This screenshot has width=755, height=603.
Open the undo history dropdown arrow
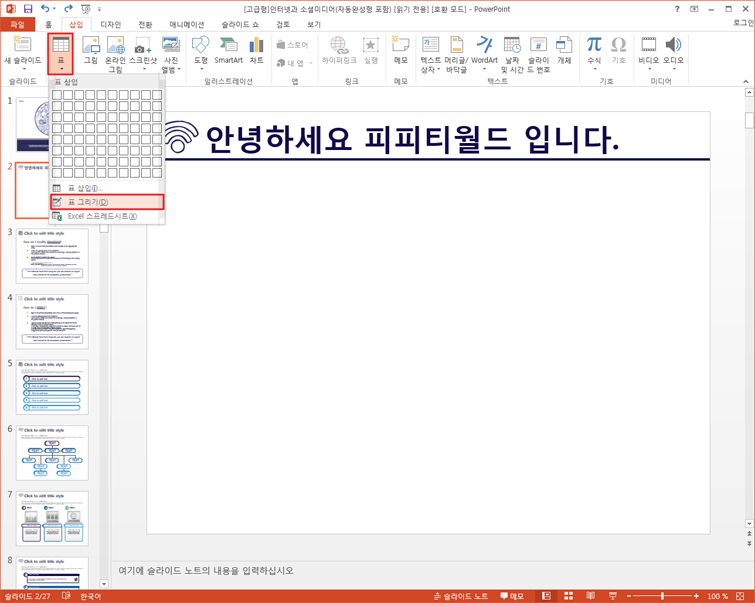click(54, 9)
